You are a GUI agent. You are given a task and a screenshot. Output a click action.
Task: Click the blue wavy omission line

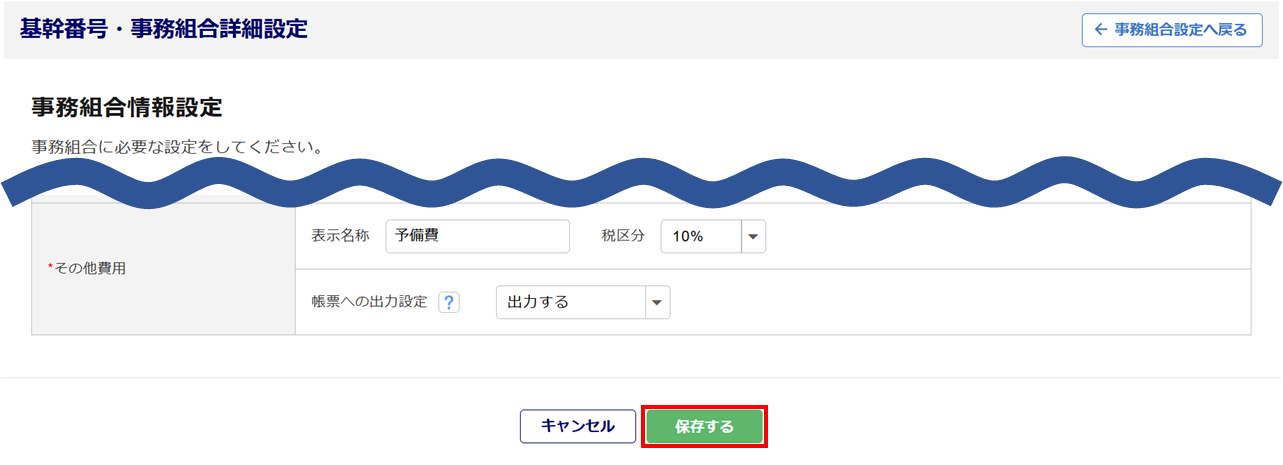point(640,182)
